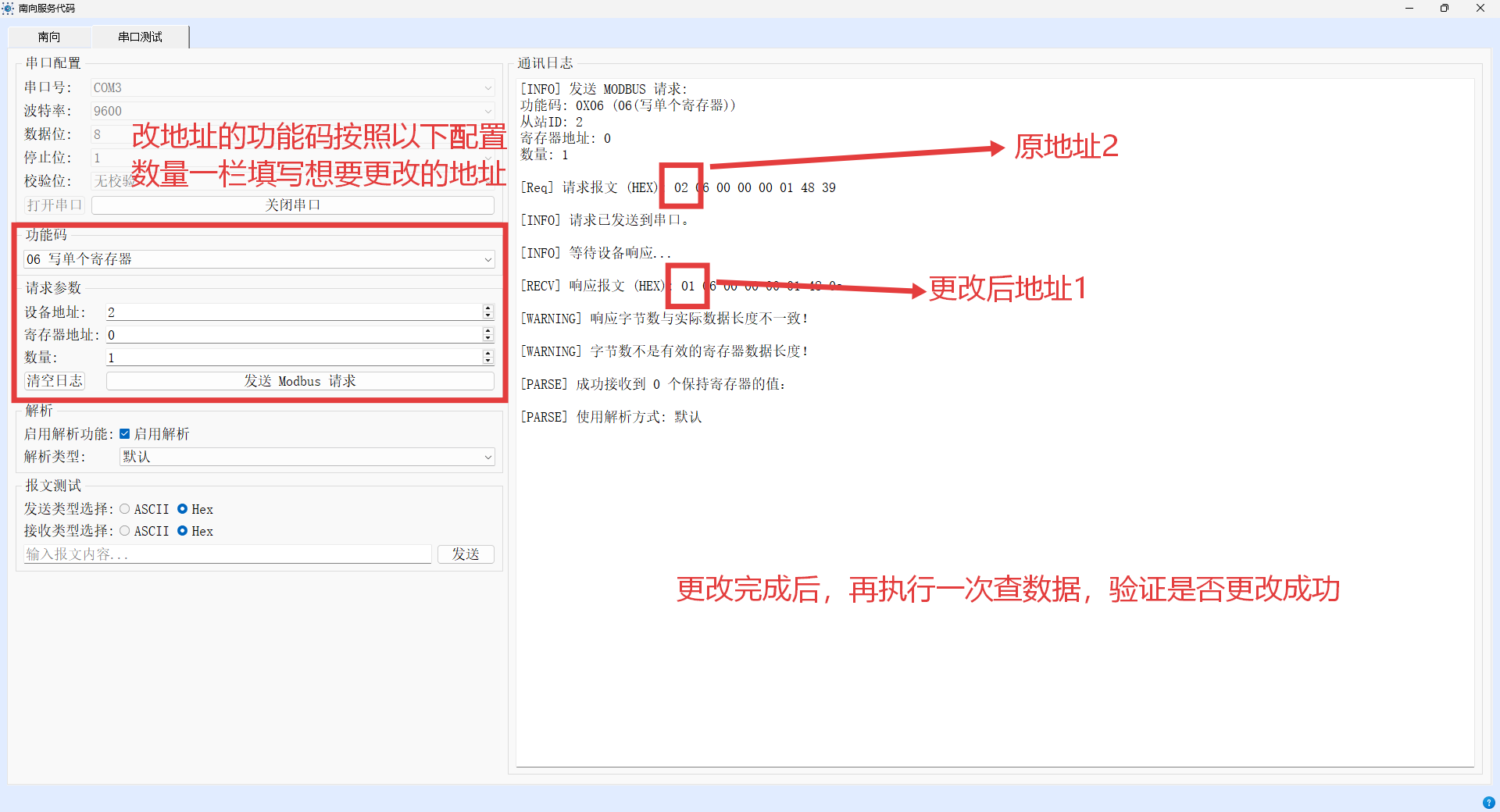Click the 发送 Modbus 请求 button

coord(300,381)
